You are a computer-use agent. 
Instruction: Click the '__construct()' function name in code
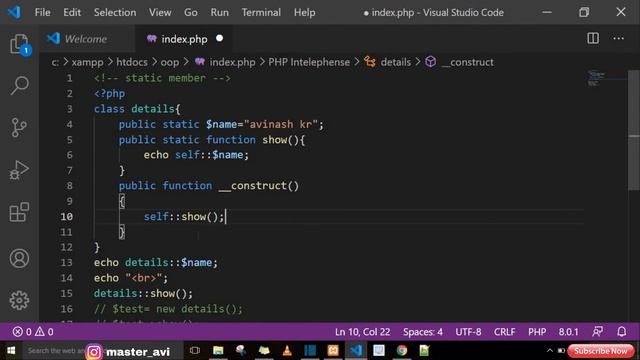pyautogui.click(x=259, y=186)
